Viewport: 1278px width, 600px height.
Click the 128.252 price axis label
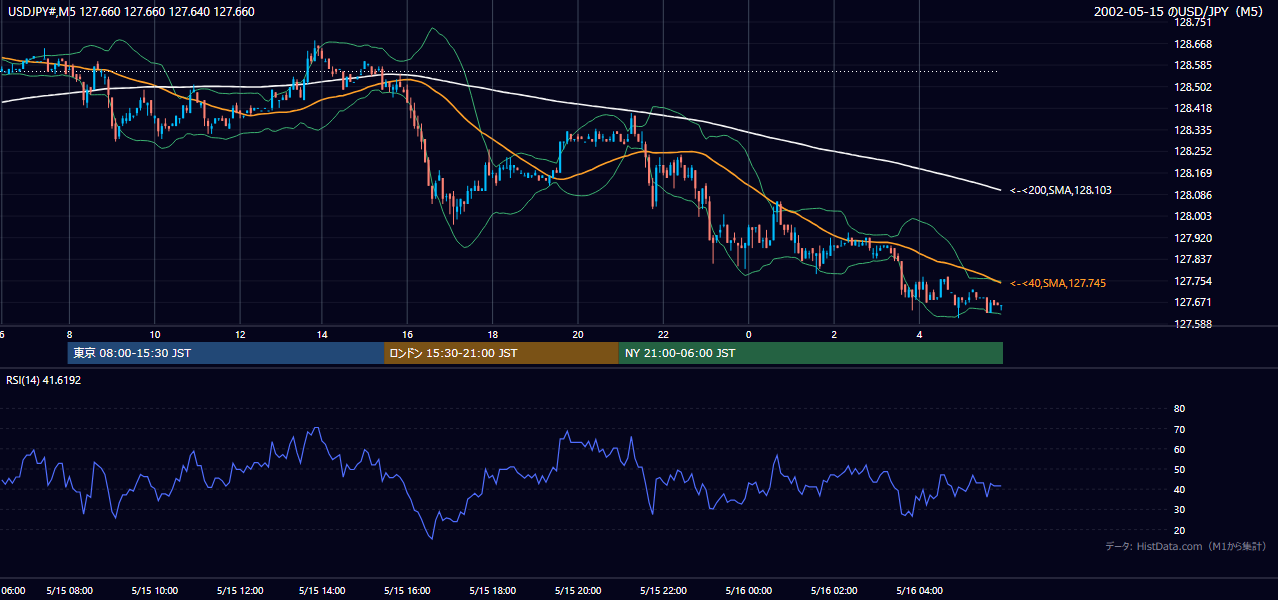coord(1193,151)
